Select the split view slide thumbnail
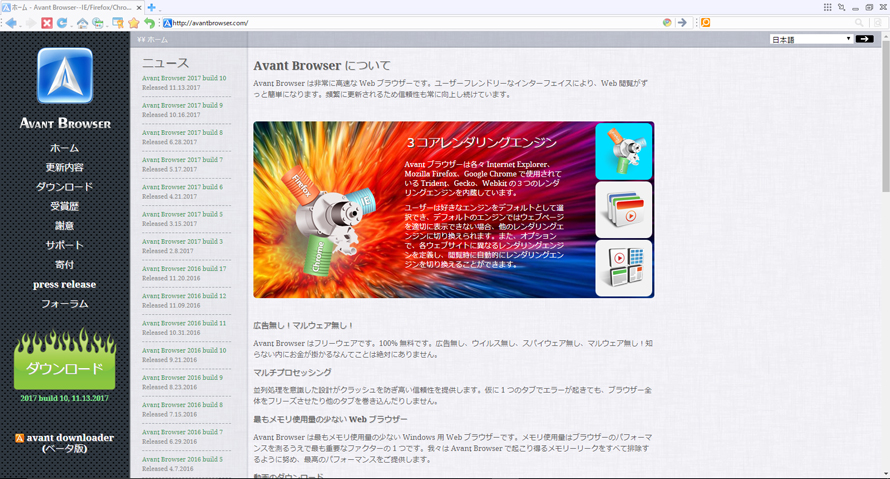Screen dimensions: 890x479 624,268
